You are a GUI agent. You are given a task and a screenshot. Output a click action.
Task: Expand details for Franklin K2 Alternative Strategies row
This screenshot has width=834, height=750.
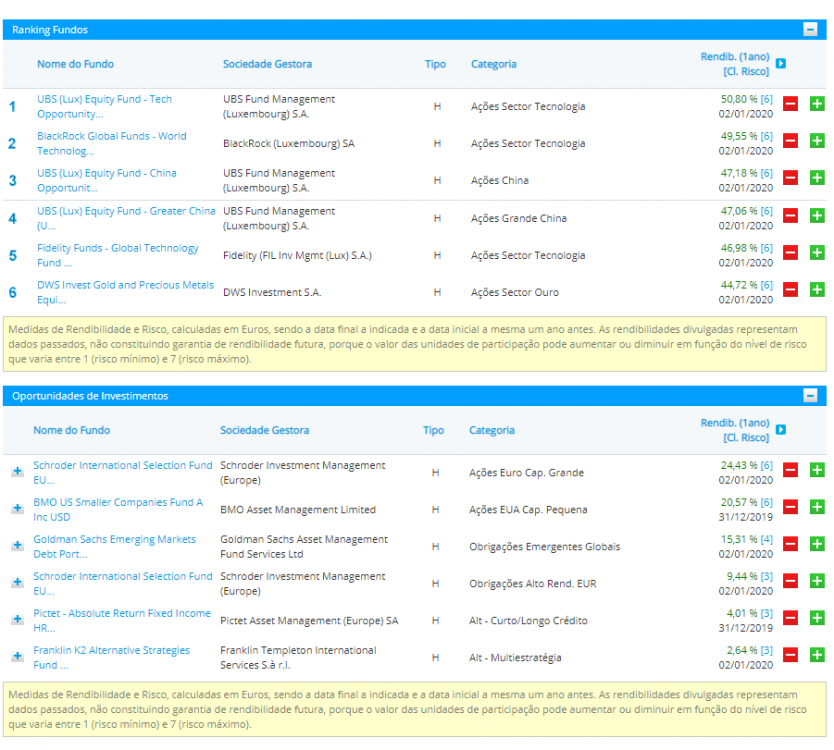pyautogui.click(x=17, y=657)
